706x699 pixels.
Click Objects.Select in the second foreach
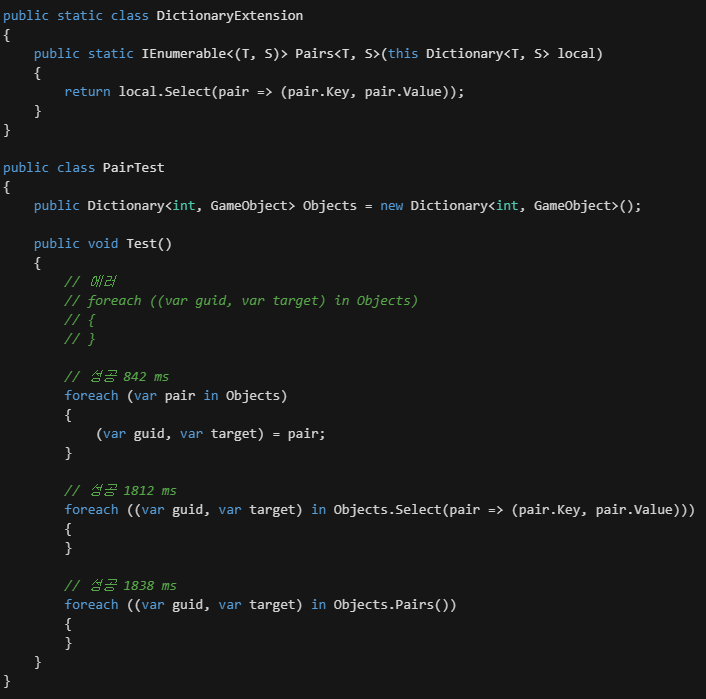387,510
